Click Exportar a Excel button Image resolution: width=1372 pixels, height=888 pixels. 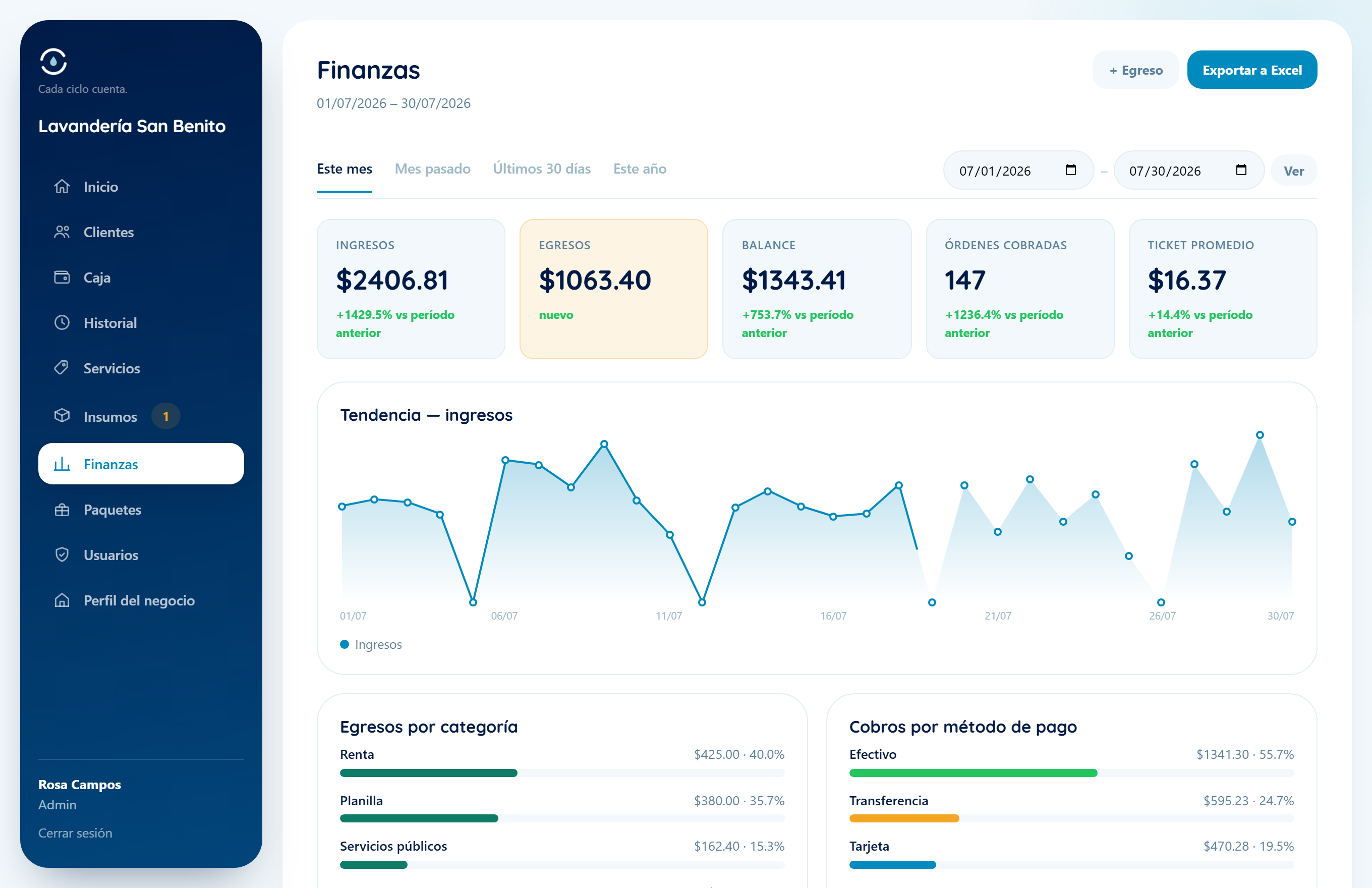click(x=1251, y=70)
